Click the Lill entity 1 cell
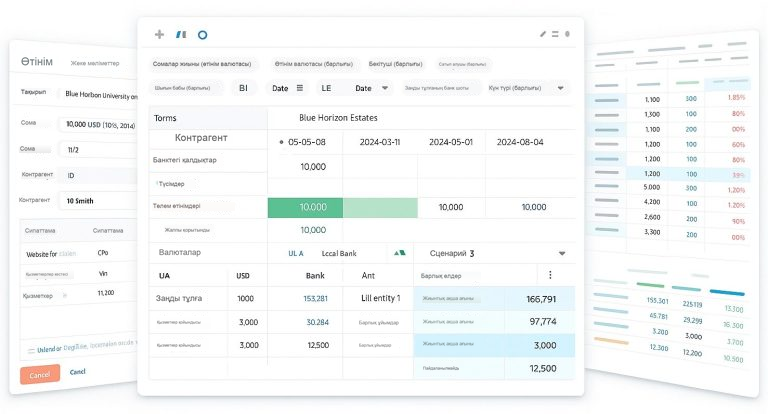 381,298
